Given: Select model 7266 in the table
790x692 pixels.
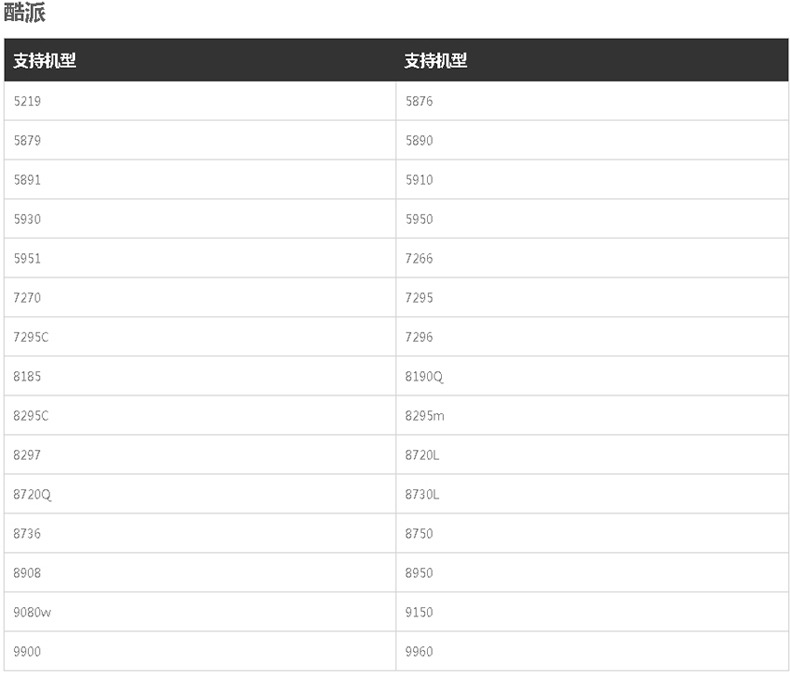Looking at the screenshot, I should coord(419,259).
